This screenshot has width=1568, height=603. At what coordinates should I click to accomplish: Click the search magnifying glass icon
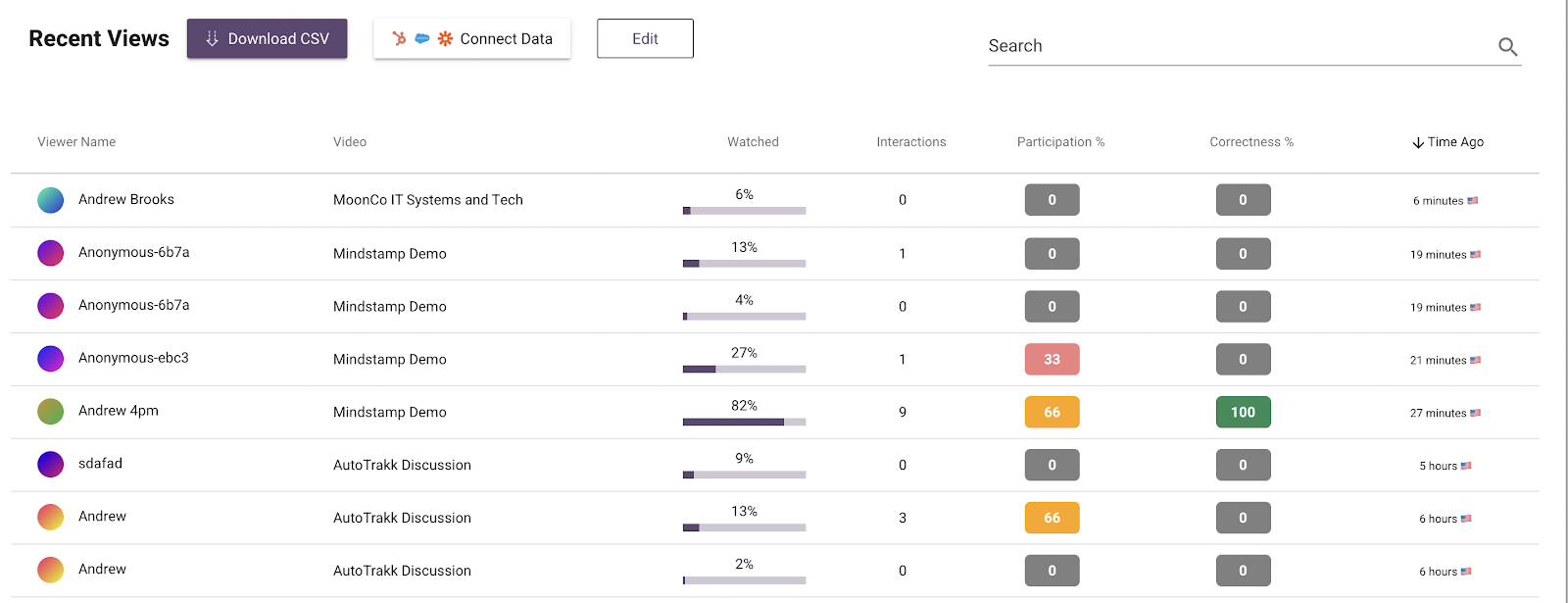click(1507, 47)
